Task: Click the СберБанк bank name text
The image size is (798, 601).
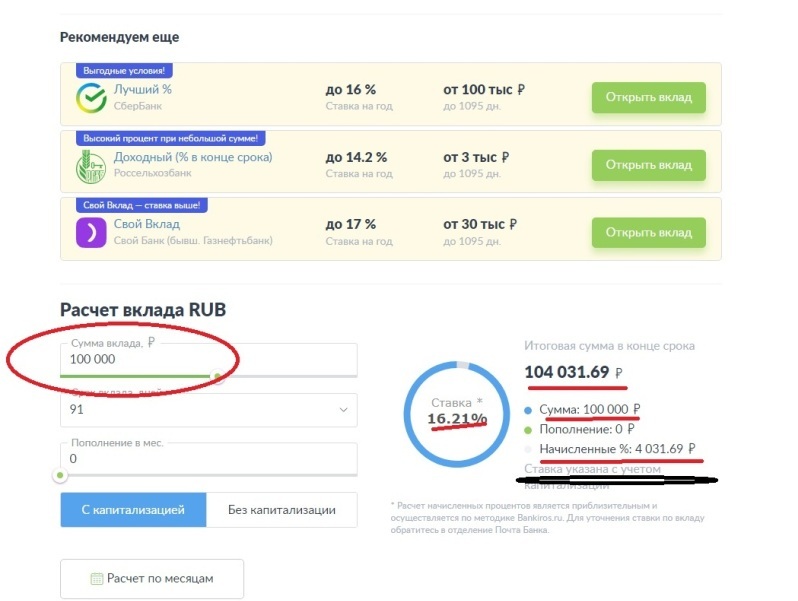Action: pyautogui.click(x=137, y=106)
